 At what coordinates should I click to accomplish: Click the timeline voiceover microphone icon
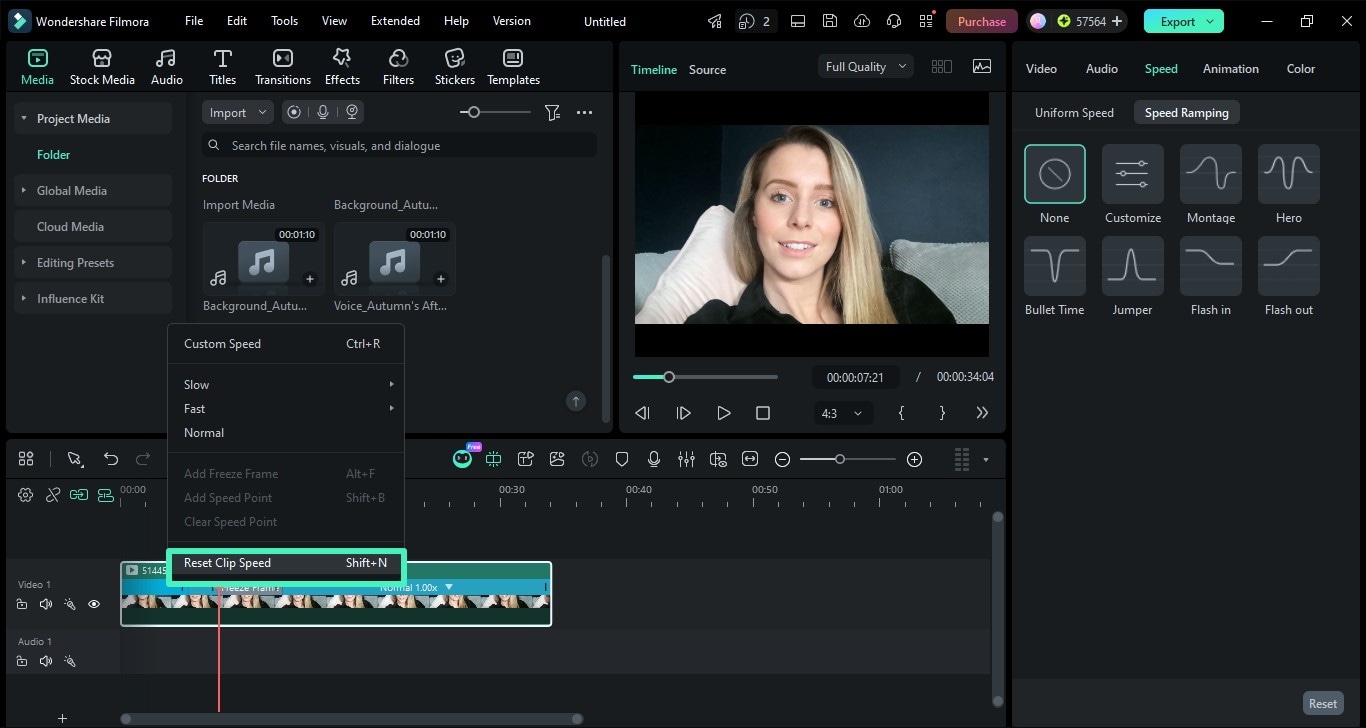[654, 459]
